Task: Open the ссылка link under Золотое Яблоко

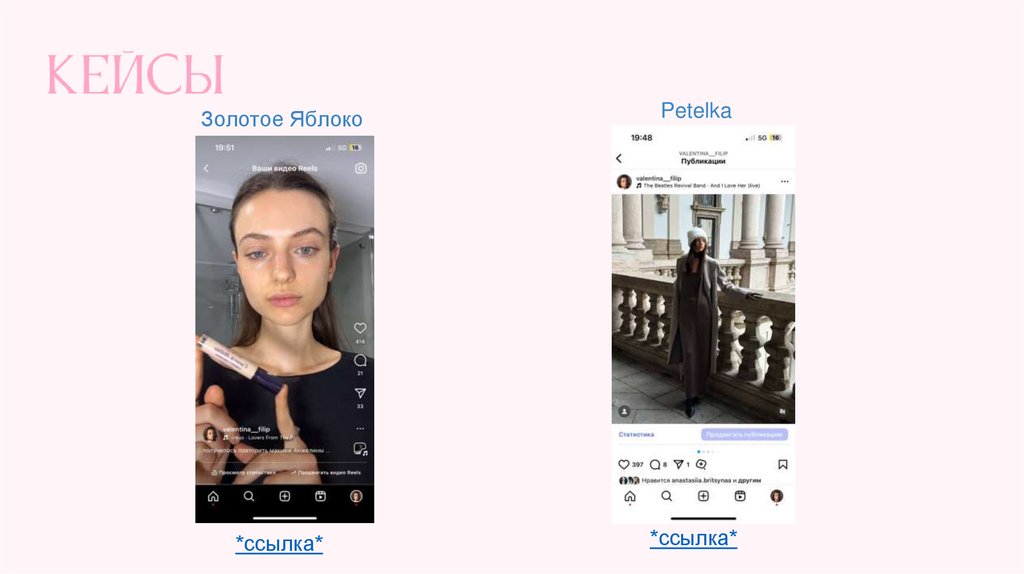Action: [279, 543]
